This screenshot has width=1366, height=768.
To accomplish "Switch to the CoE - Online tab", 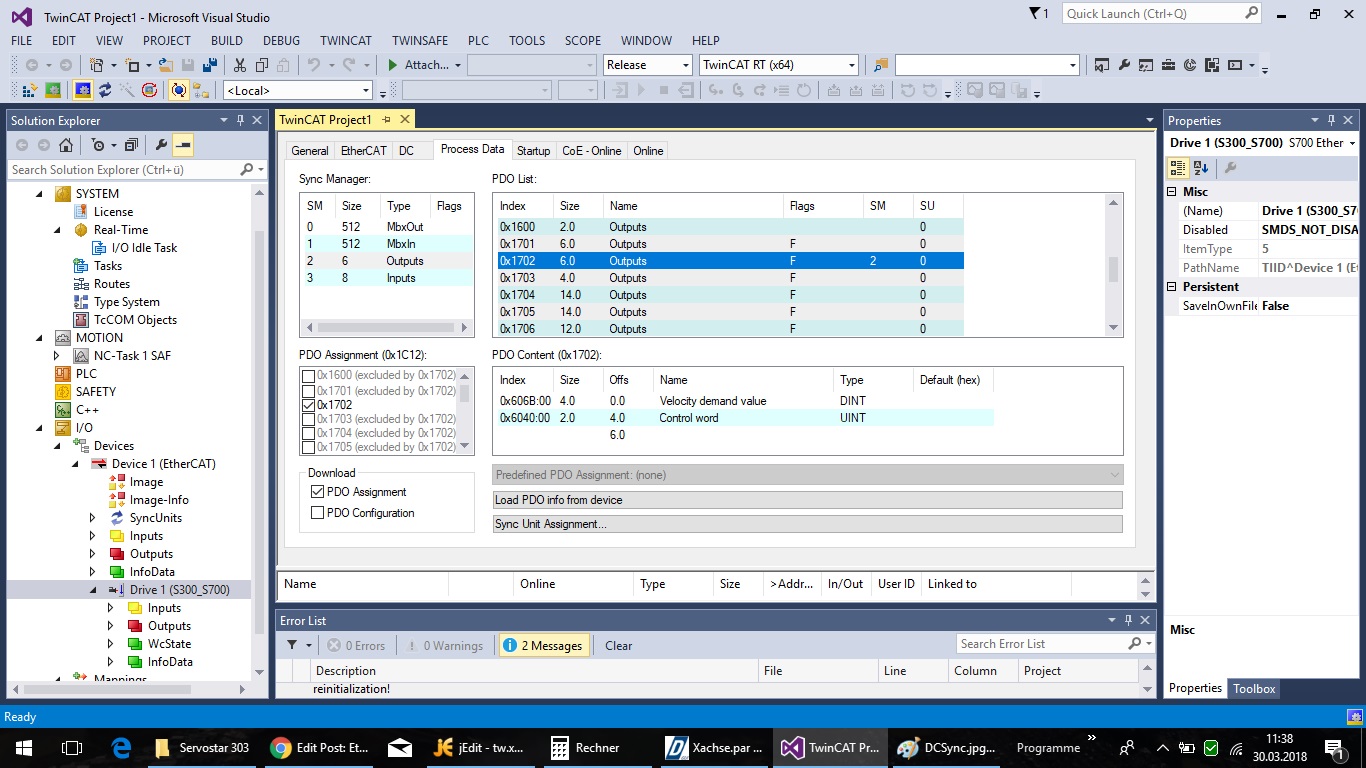I will (591, 151).
